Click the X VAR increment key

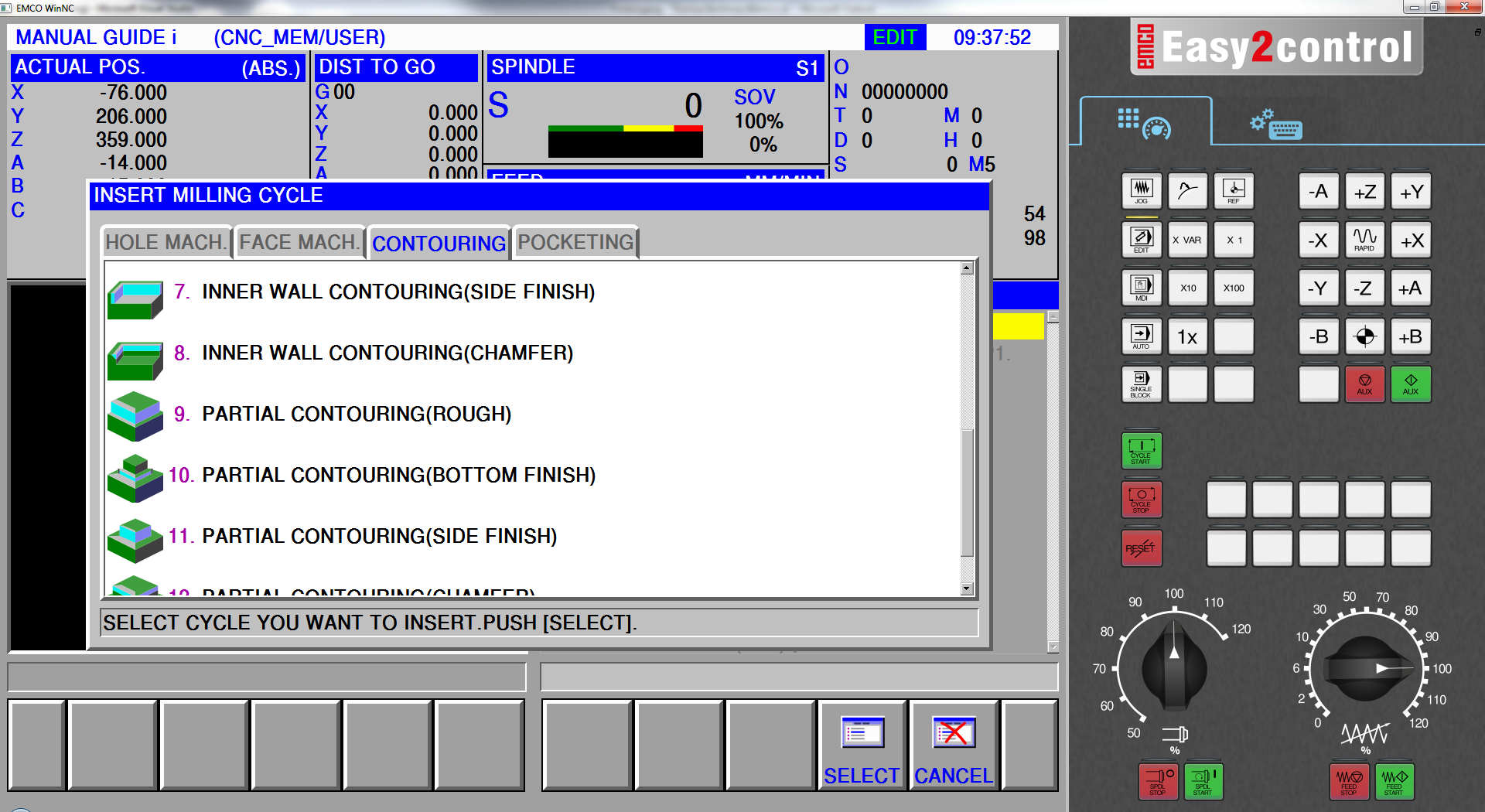coord(1187,240)
